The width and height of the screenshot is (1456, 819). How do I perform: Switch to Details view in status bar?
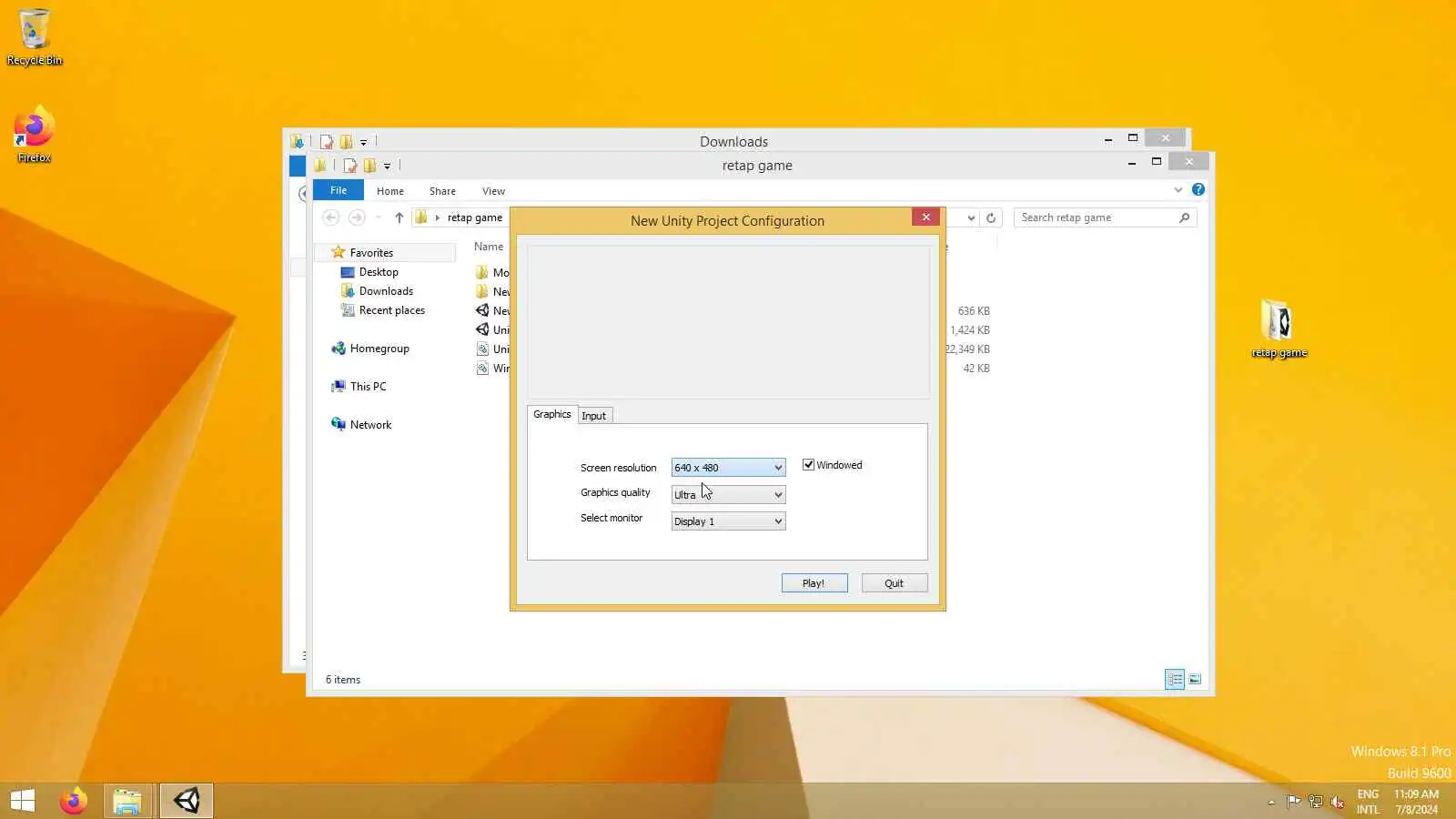coord(1175,679)
